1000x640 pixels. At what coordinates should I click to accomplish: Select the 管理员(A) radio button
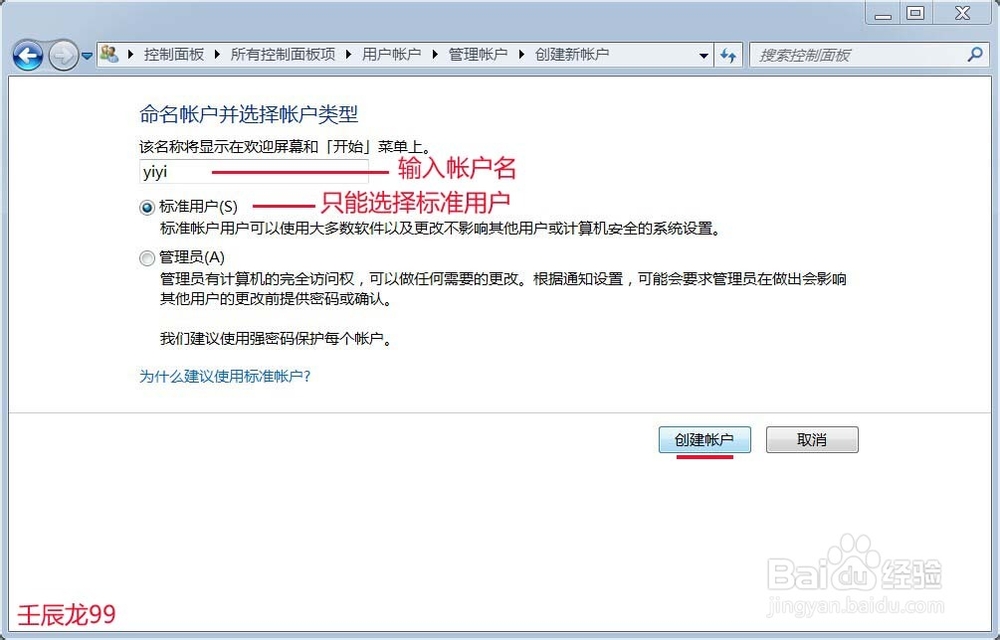tap(145, 257)
